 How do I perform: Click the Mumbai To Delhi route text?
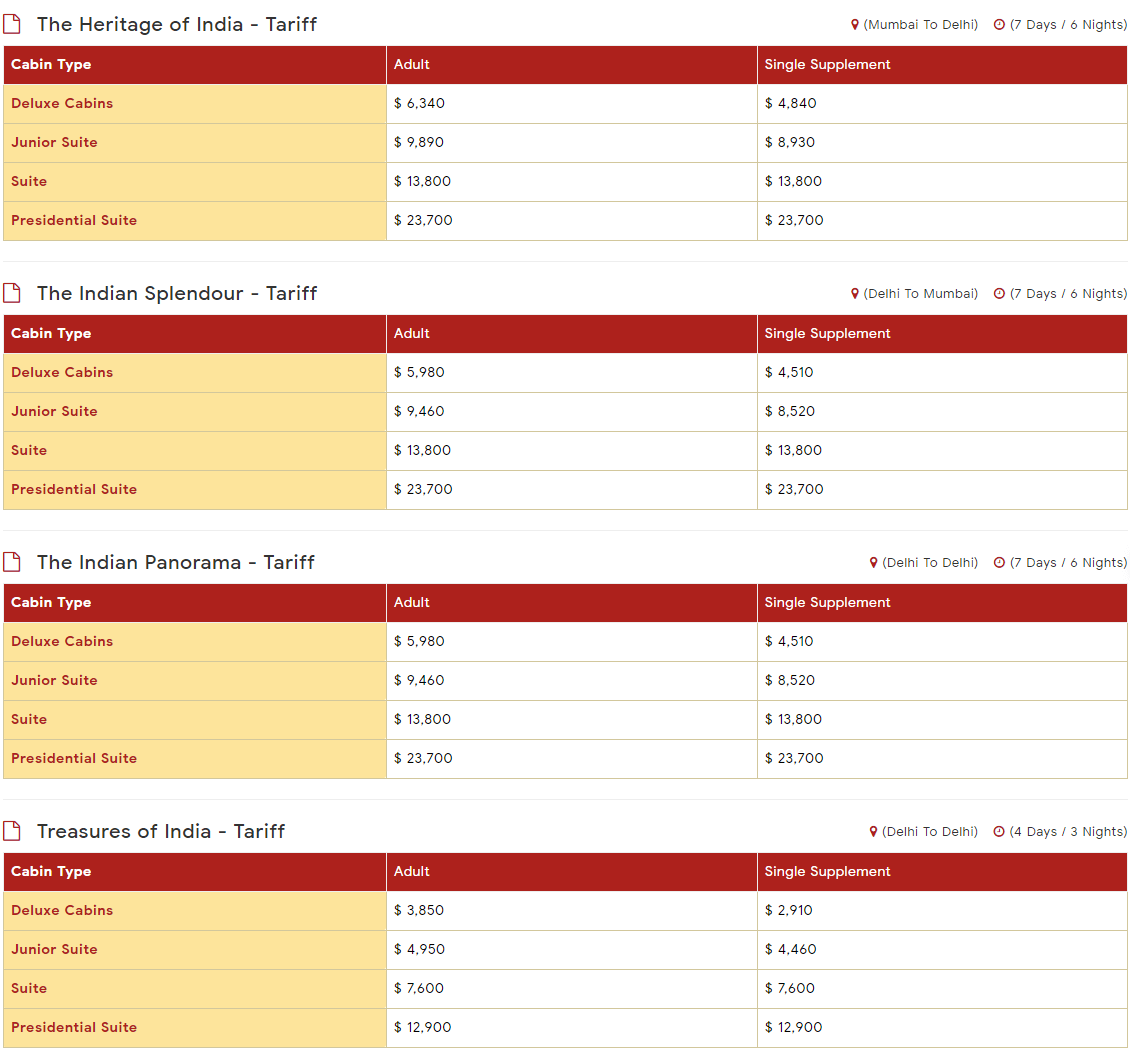click(920, 24)
